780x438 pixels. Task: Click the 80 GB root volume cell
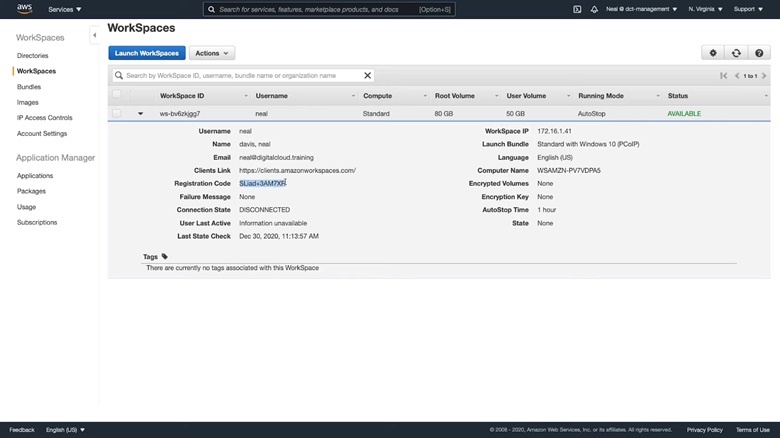[444, 113]
